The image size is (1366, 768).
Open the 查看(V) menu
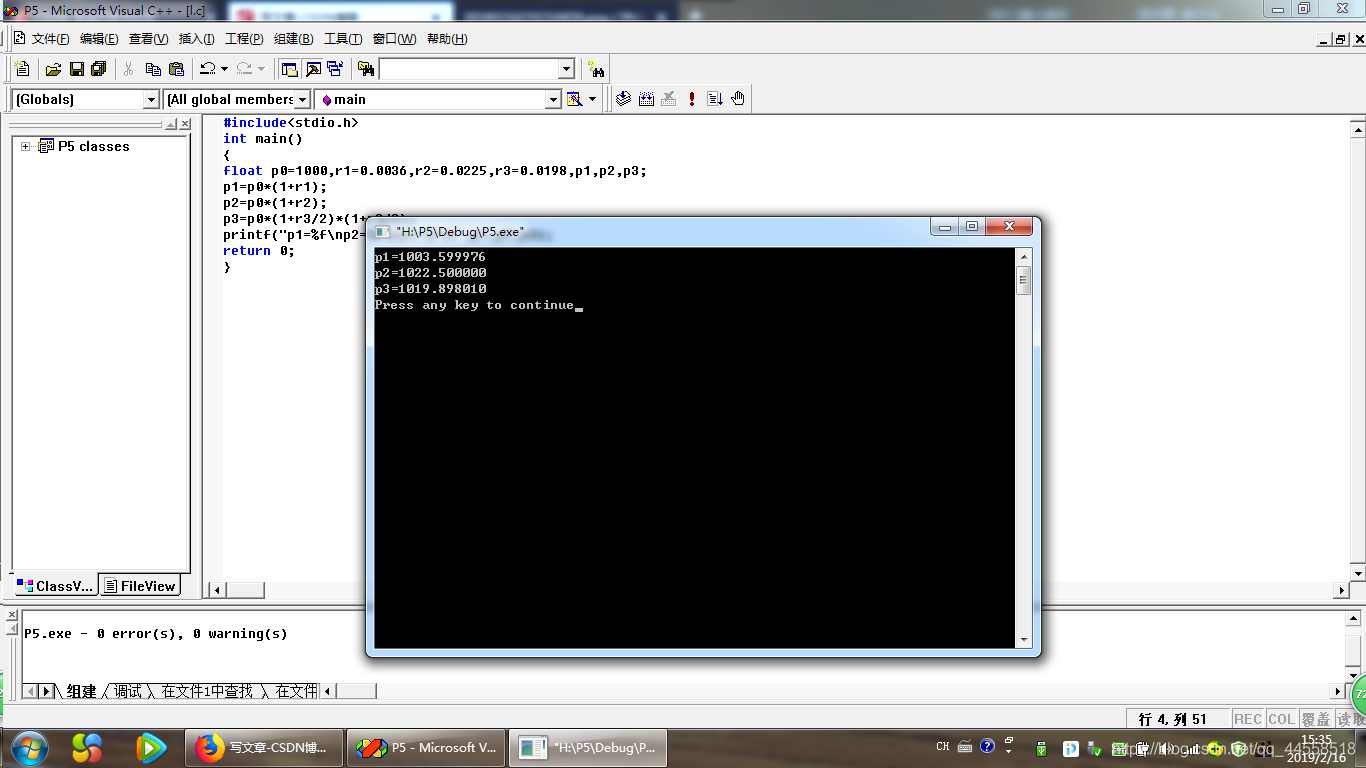pos(148,39)
